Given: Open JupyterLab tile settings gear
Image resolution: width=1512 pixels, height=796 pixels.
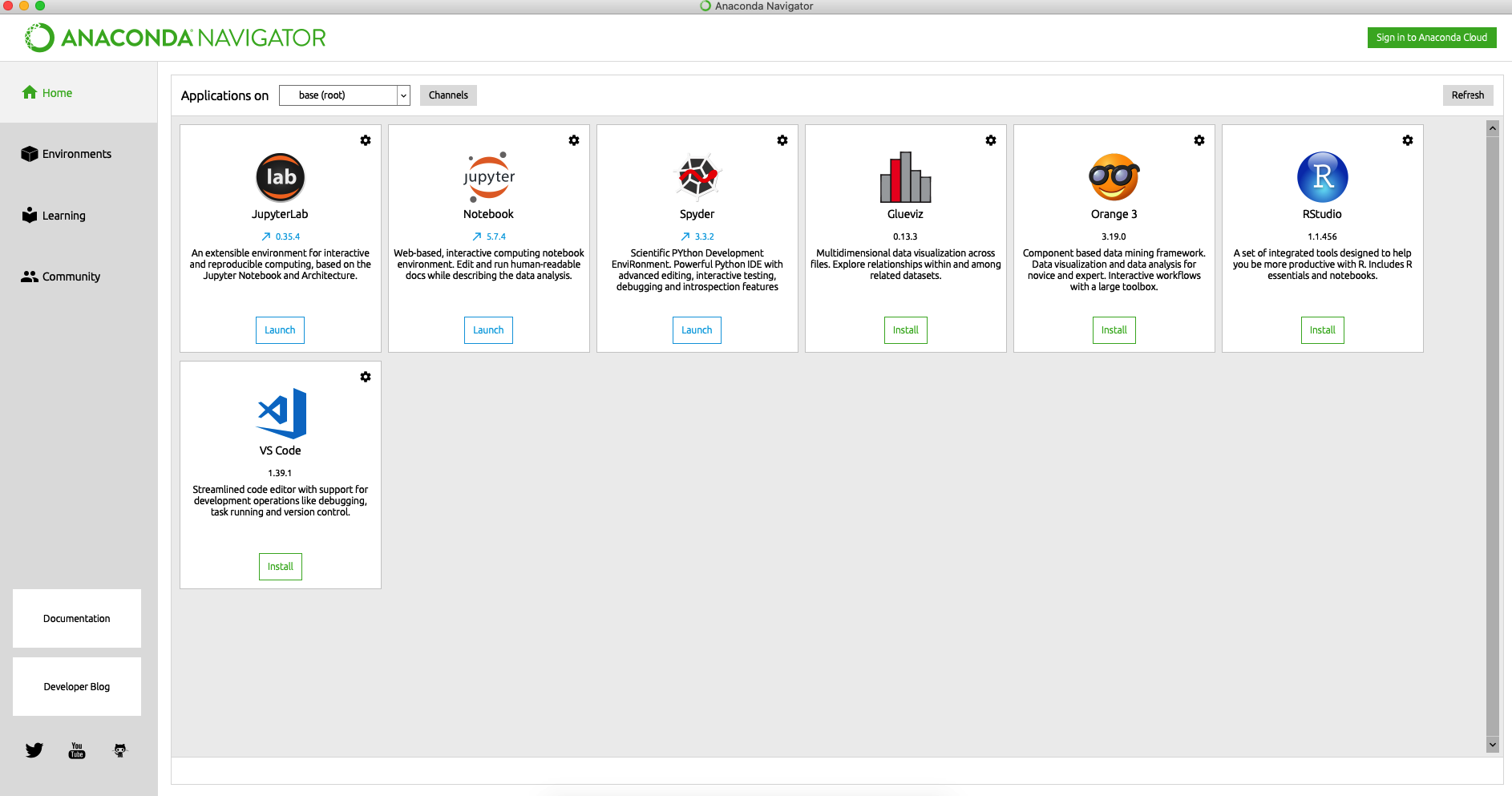Looking at the screenshot, I should 366,140.
